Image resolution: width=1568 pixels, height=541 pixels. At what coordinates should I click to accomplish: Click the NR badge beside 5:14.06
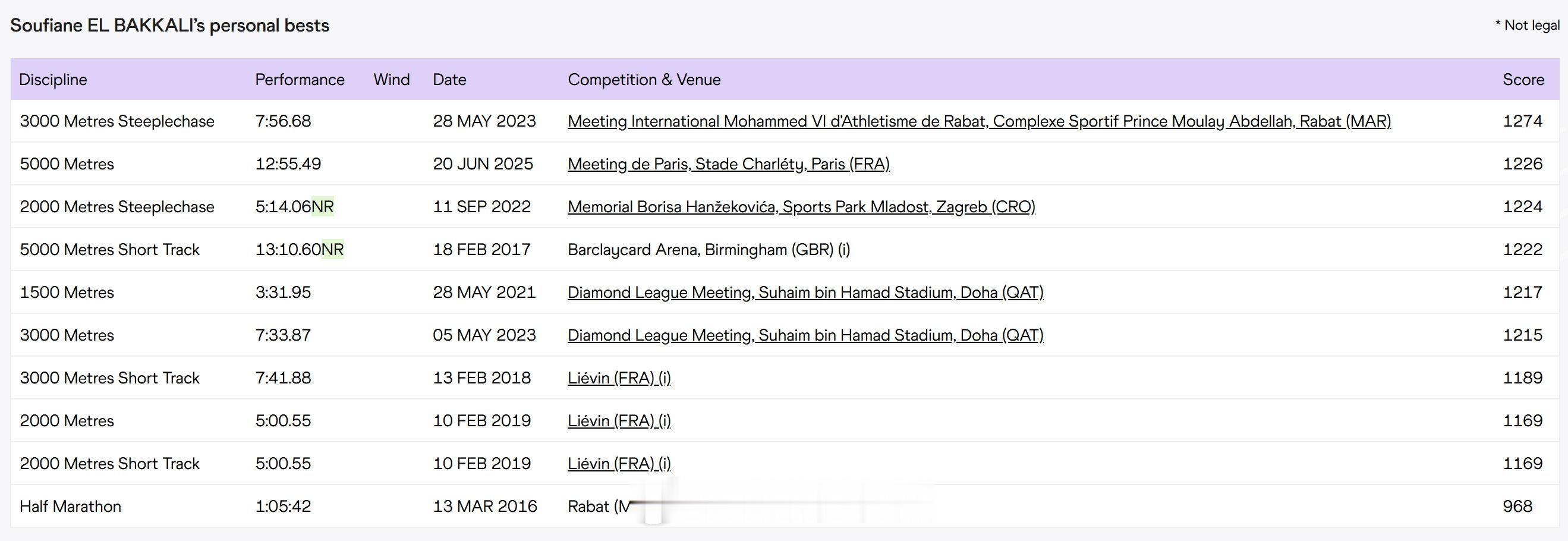coord(323,207)
